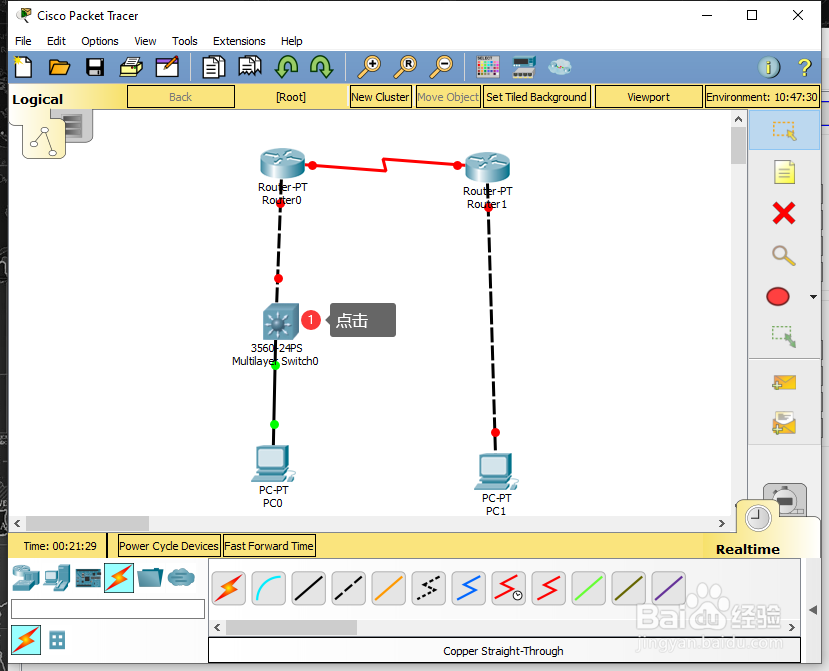Image resolution: width=829 pixels, height=671 pixels.
Task: Open a file with the folder icon
Action: (59, 67)
